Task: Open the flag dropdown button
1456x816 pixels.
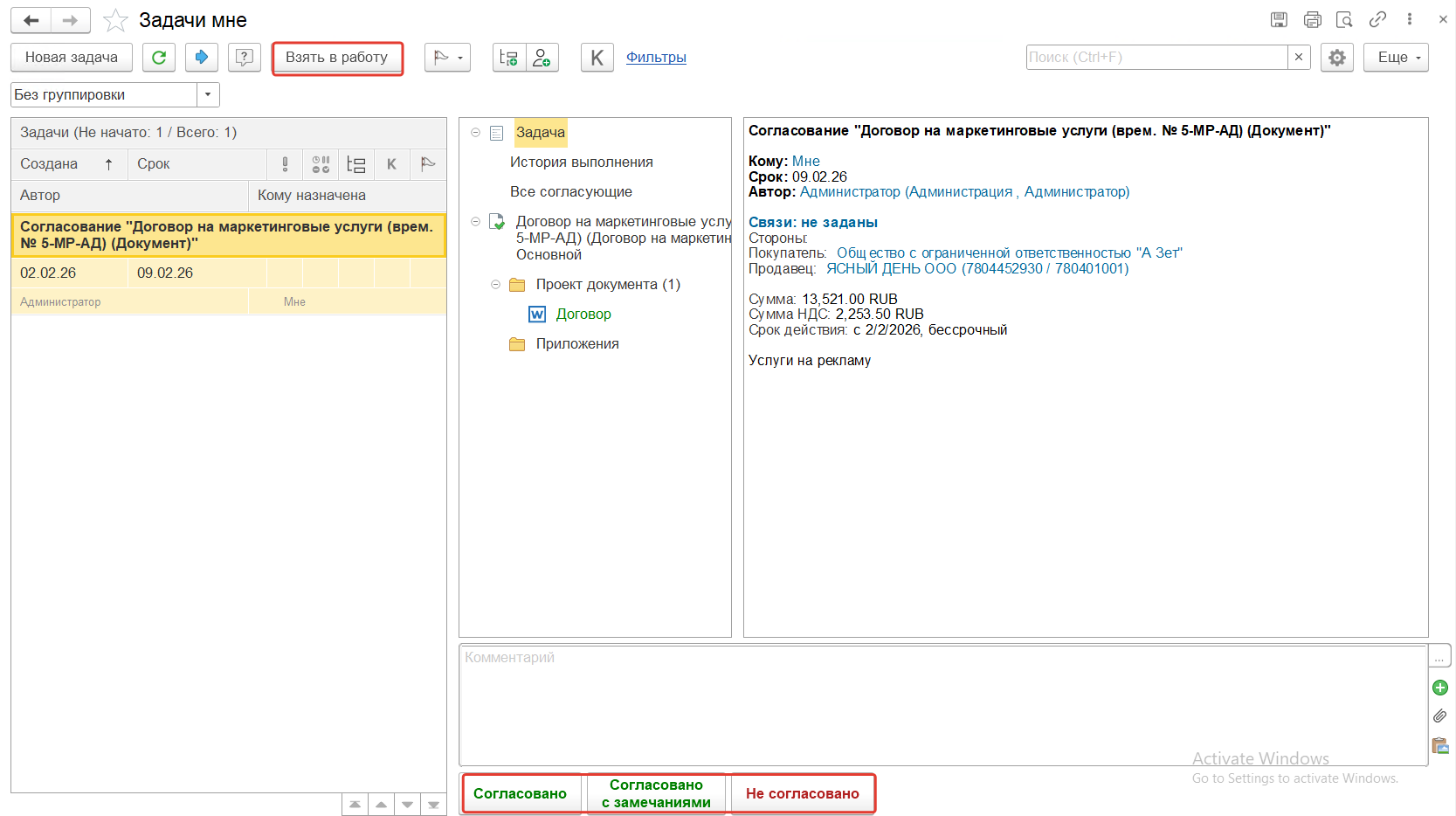Action: coord(447,58)
